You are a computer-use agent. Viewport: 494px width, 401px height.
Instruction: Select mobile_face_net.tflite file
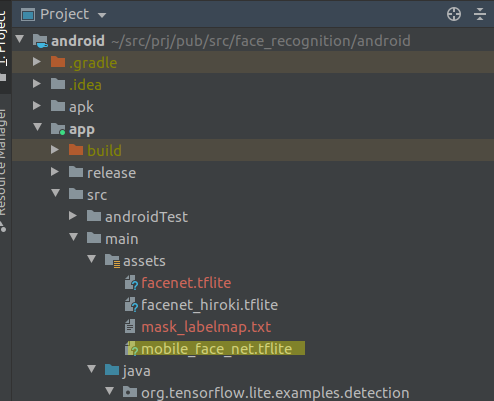point(216,349)
